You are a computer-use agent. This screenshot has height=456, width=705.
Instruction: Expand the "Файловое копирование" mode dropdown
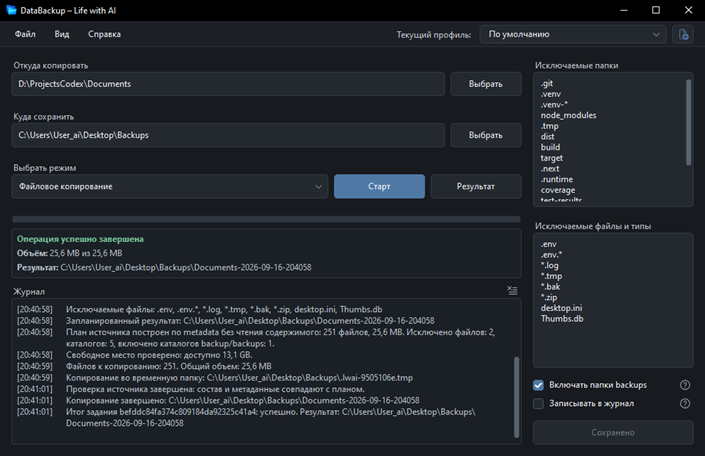[x=170, y=186]
